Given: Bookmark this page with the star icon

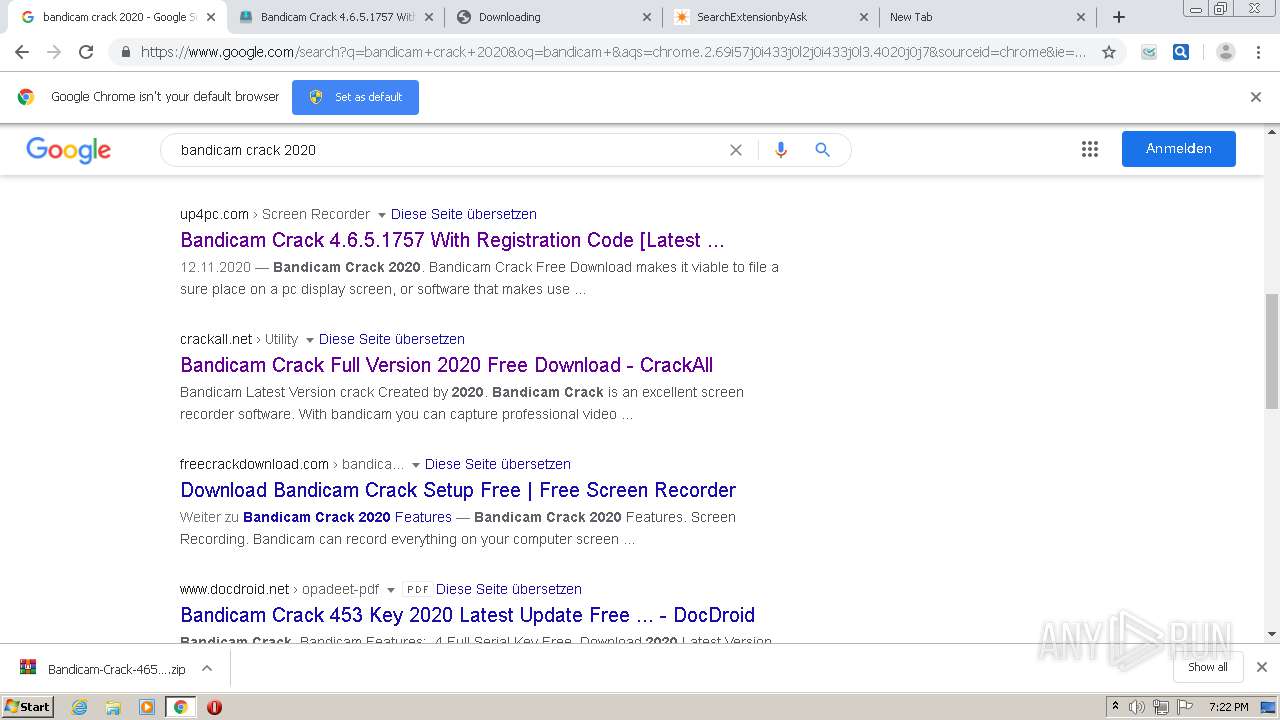Looking at the screenshot, I should click(1108, 52).
